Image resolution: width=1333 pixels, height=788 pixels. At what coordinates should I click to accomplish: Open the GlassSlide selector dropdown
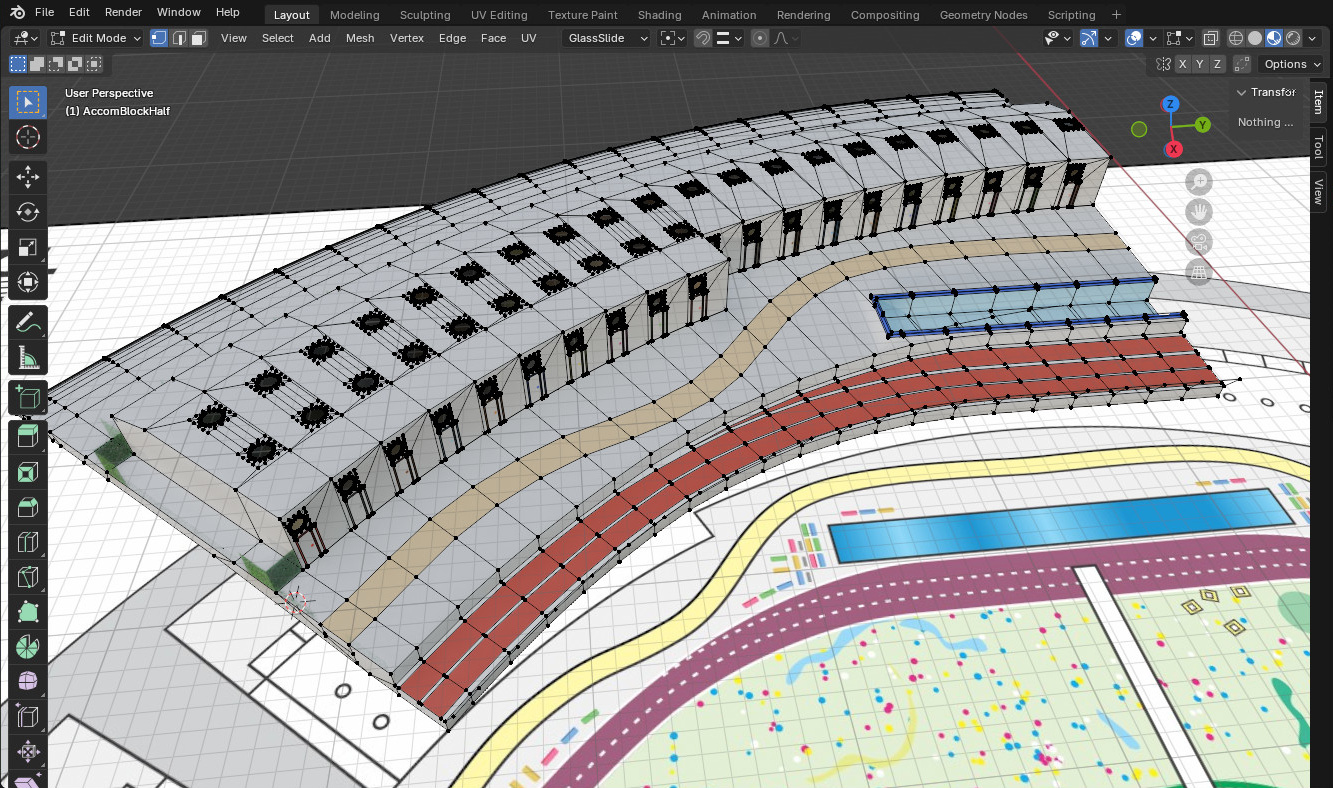click(606, 37)
